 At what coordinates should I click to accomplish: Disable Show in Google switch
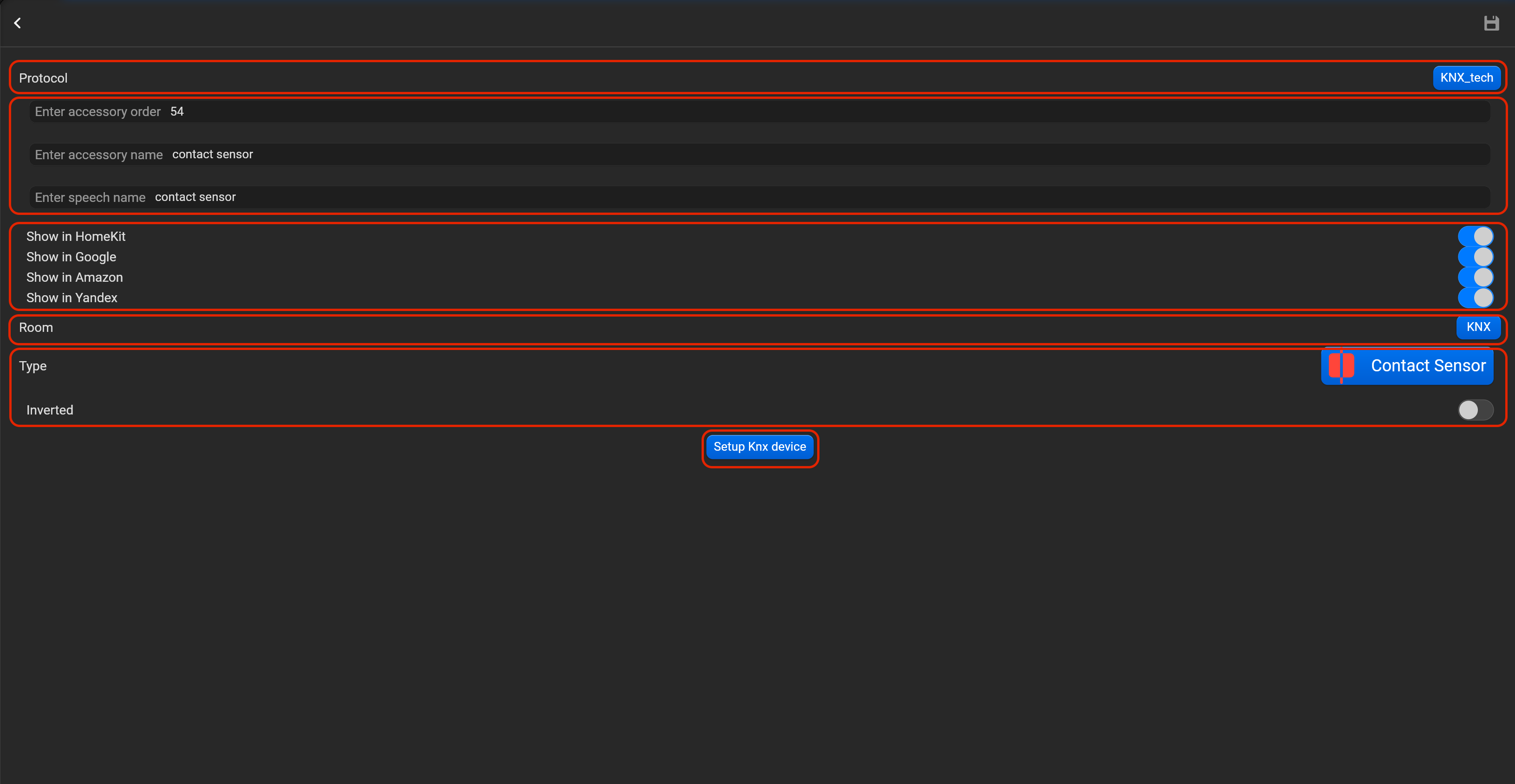click(1475, 257)
